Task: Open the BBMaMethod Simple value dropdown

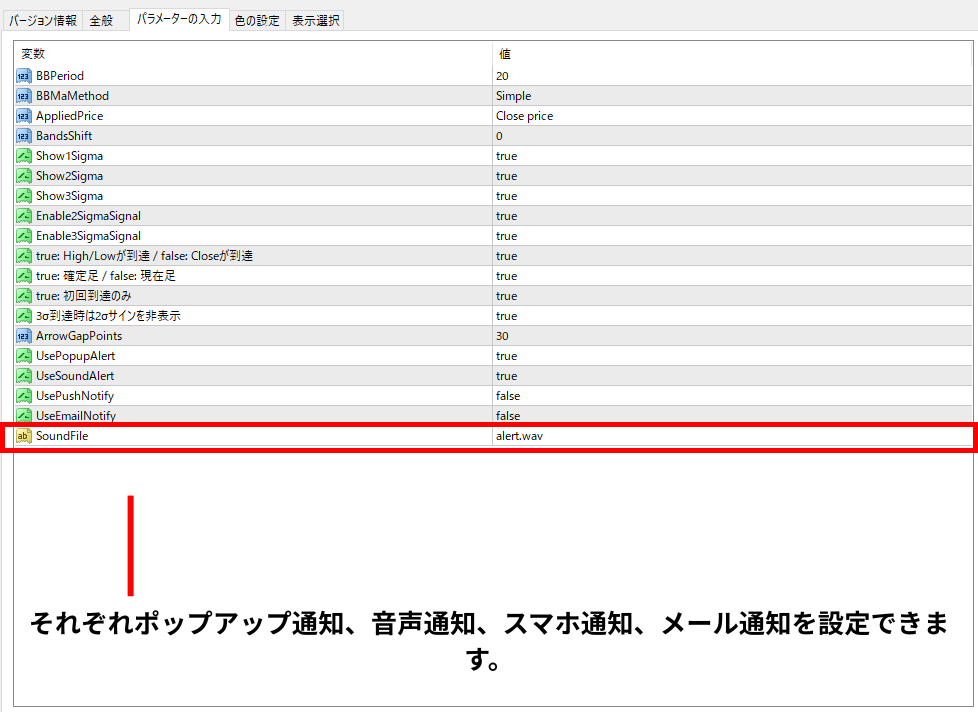Action: click(513, 96)
